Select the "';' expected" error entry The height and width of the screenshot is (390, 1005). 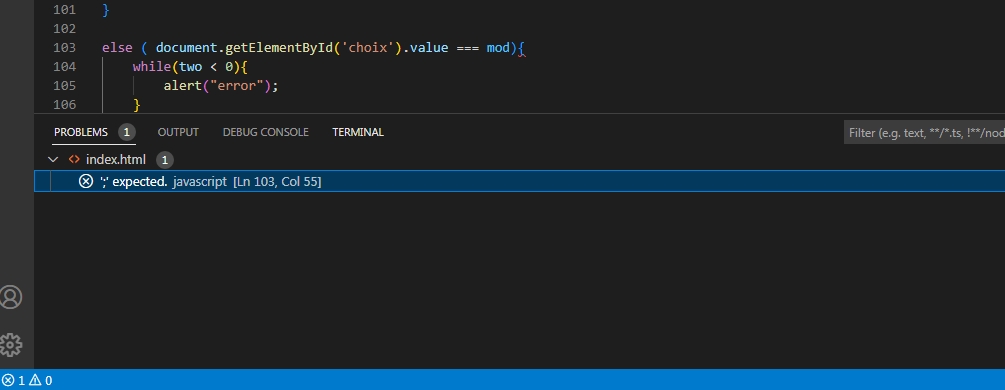[519, 182]
